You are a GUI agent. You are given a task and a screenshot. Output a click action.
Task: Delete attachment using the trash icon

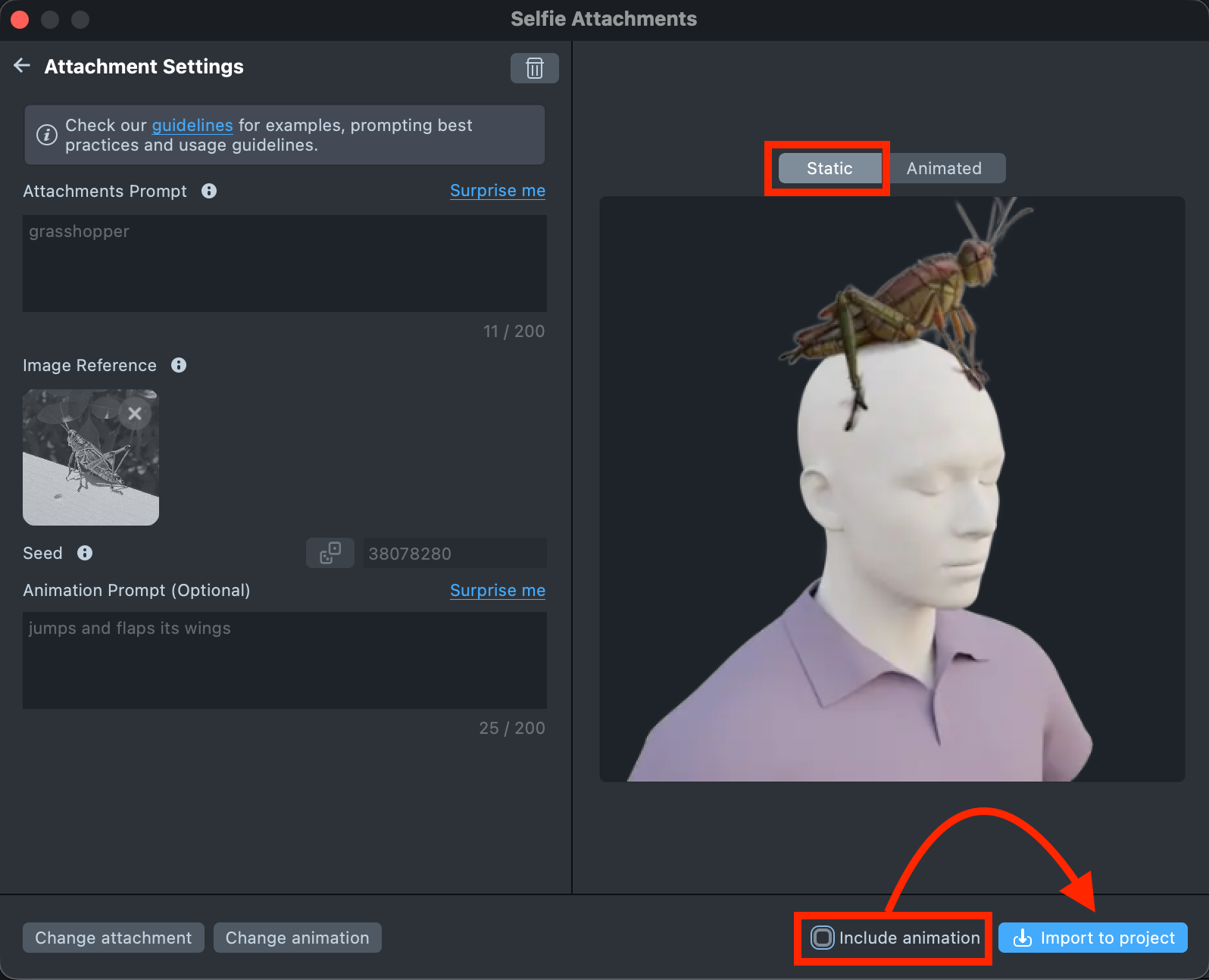click(x=534, y=68)
